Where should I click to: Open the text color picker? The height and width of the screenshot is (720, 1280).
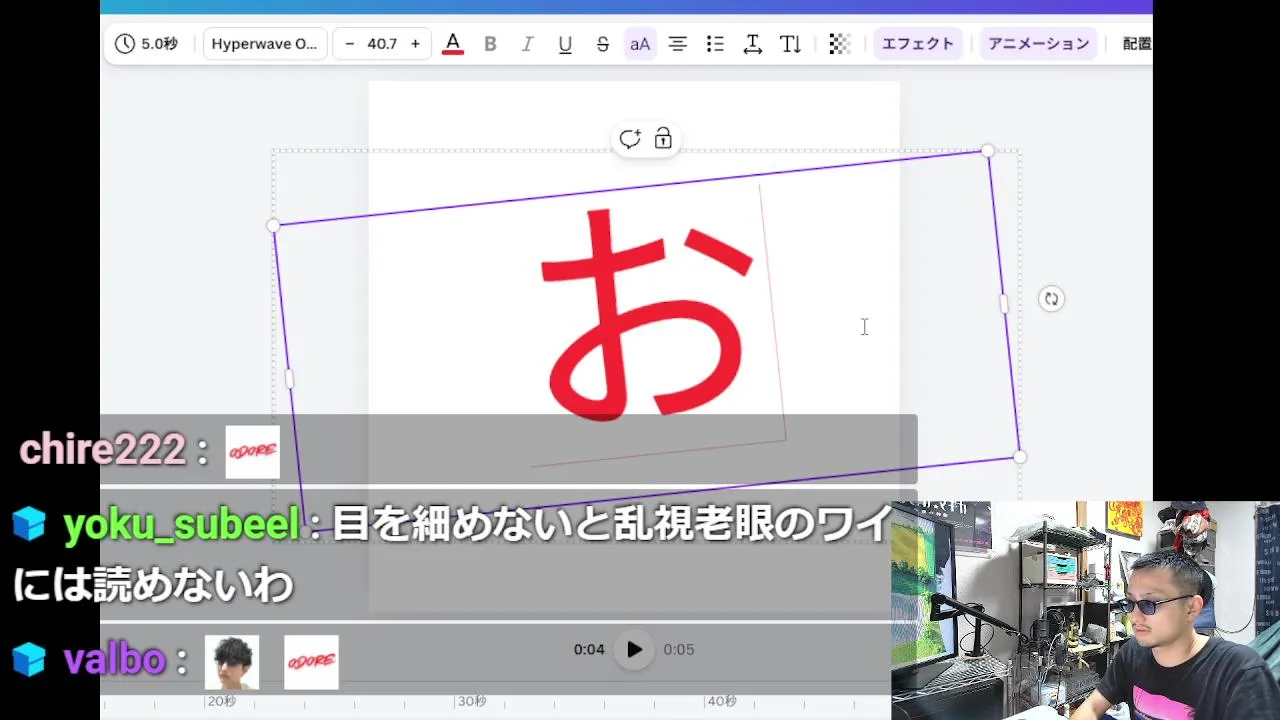(x=453, y=44)
